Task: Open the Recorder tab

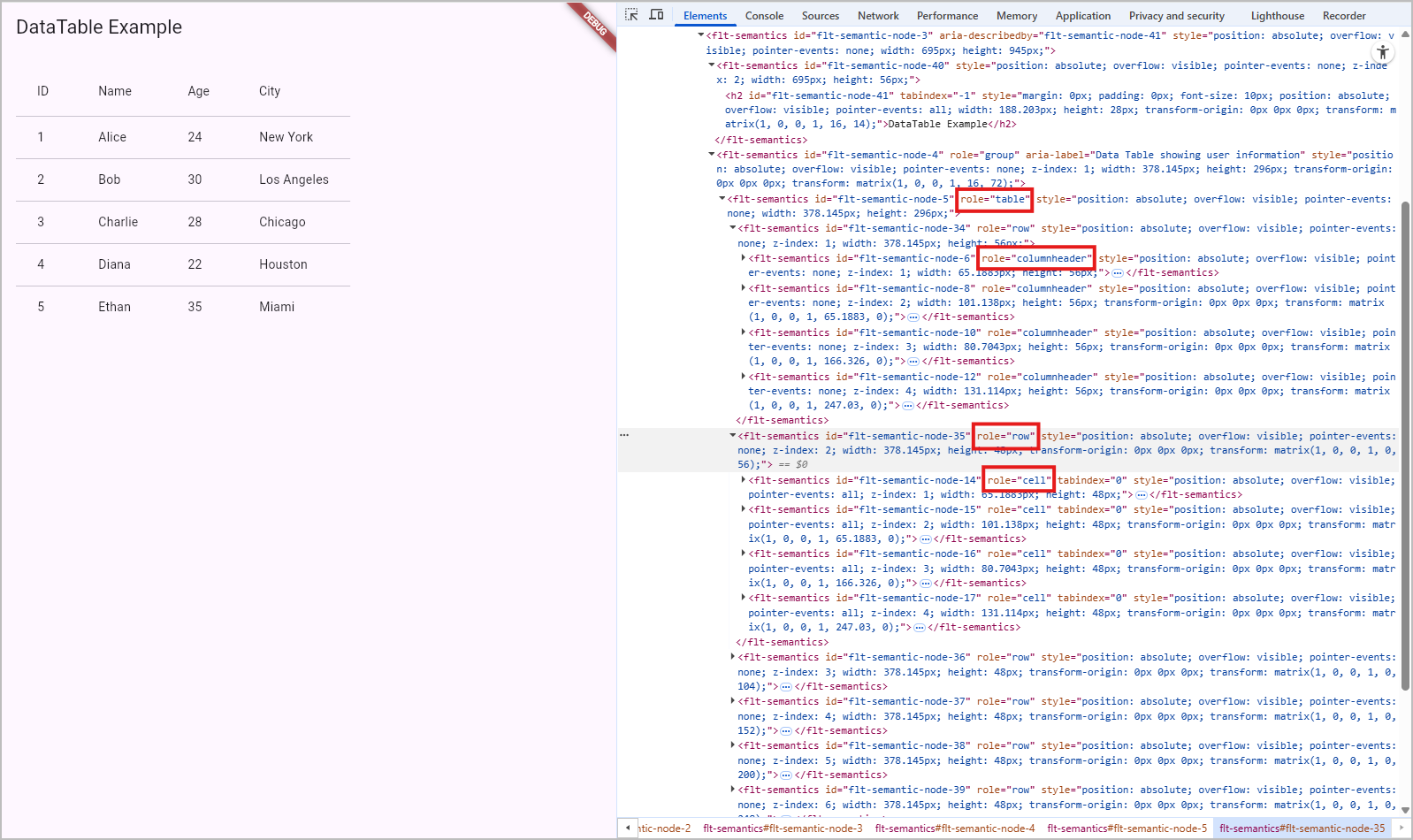Action: (x=1344, y=16)
